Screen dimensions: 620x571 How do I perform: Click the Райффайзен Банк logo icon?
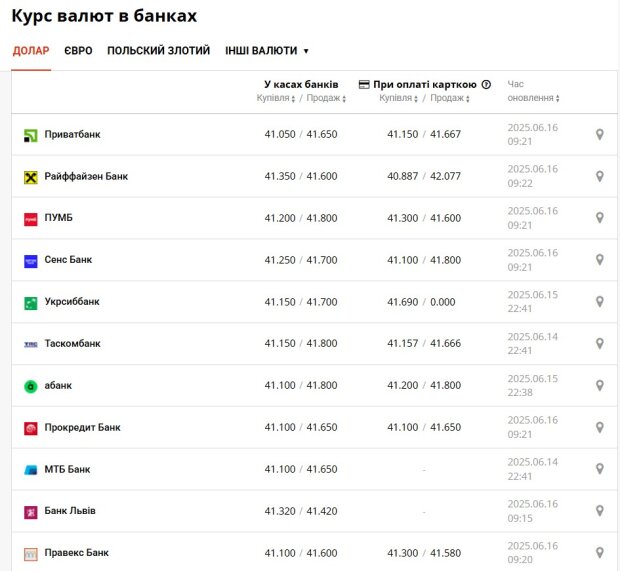(x=31, y=177)
